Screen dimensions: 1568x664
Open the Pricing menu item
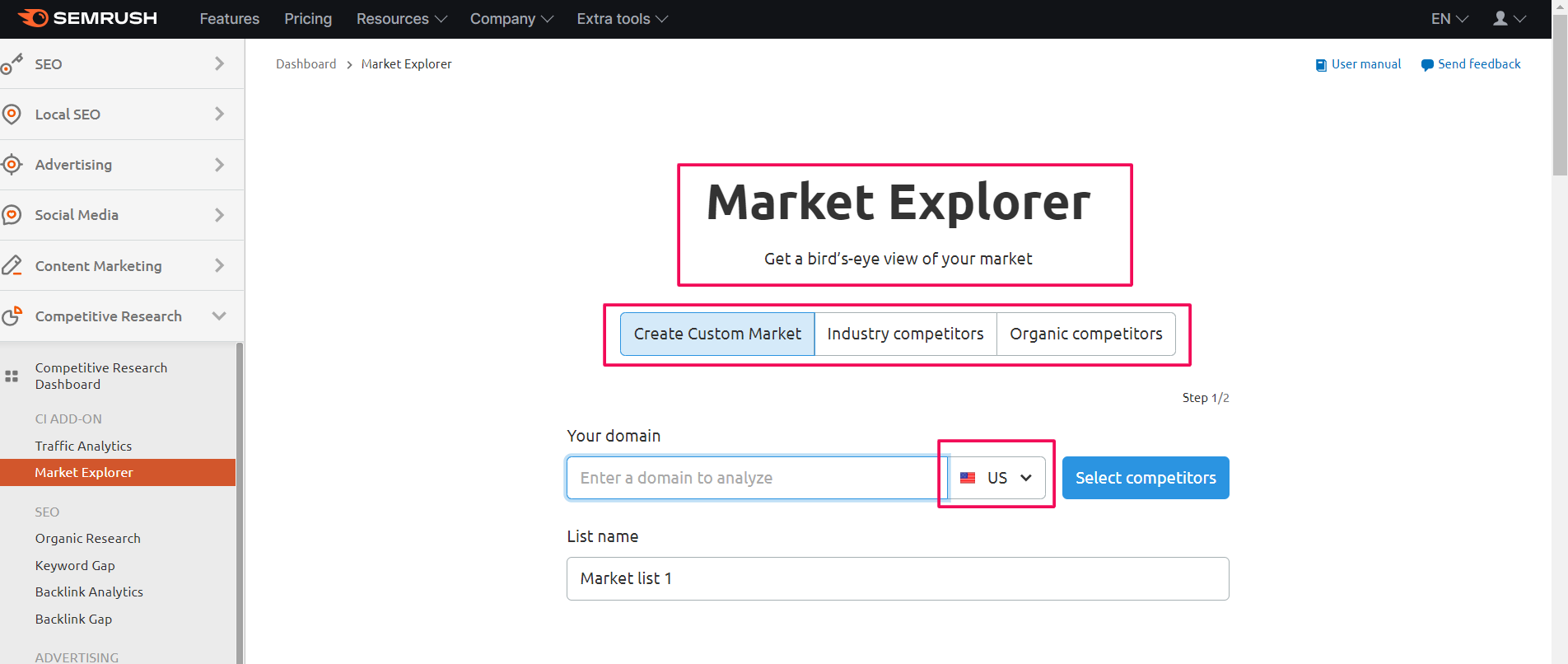coord(308,19)
